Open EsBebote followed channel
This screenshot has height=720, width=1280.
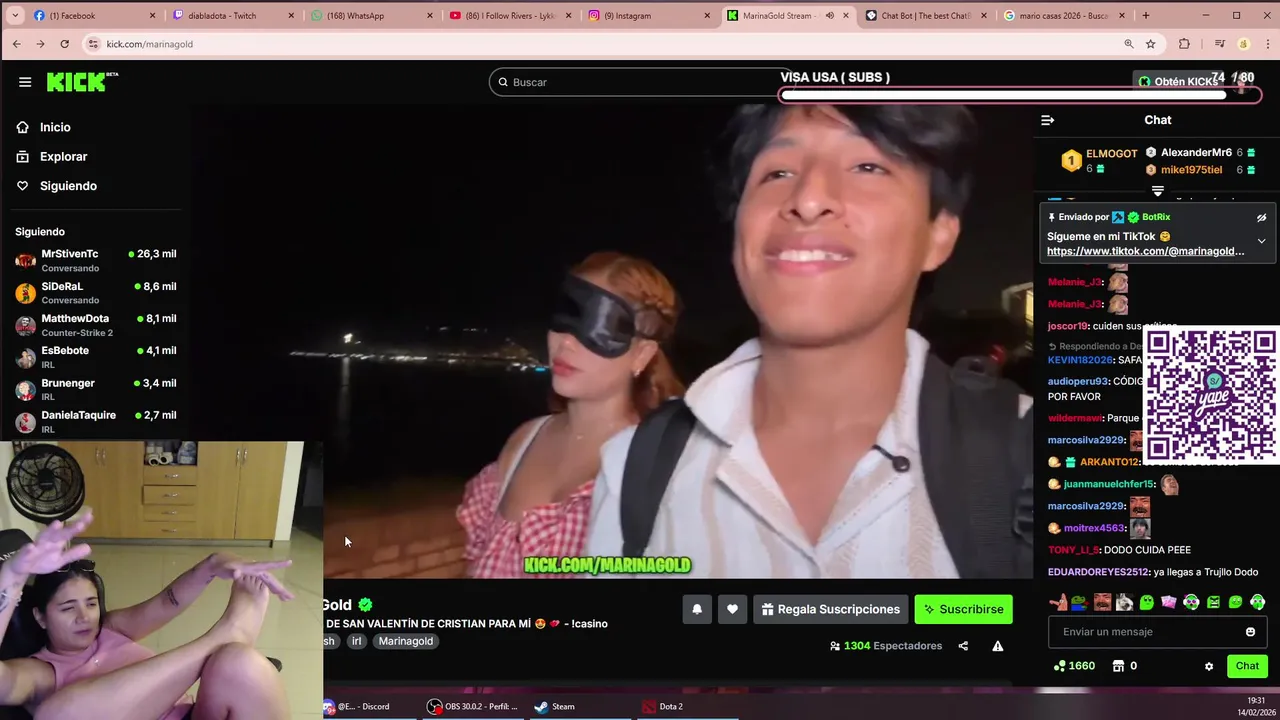[95, 357]
